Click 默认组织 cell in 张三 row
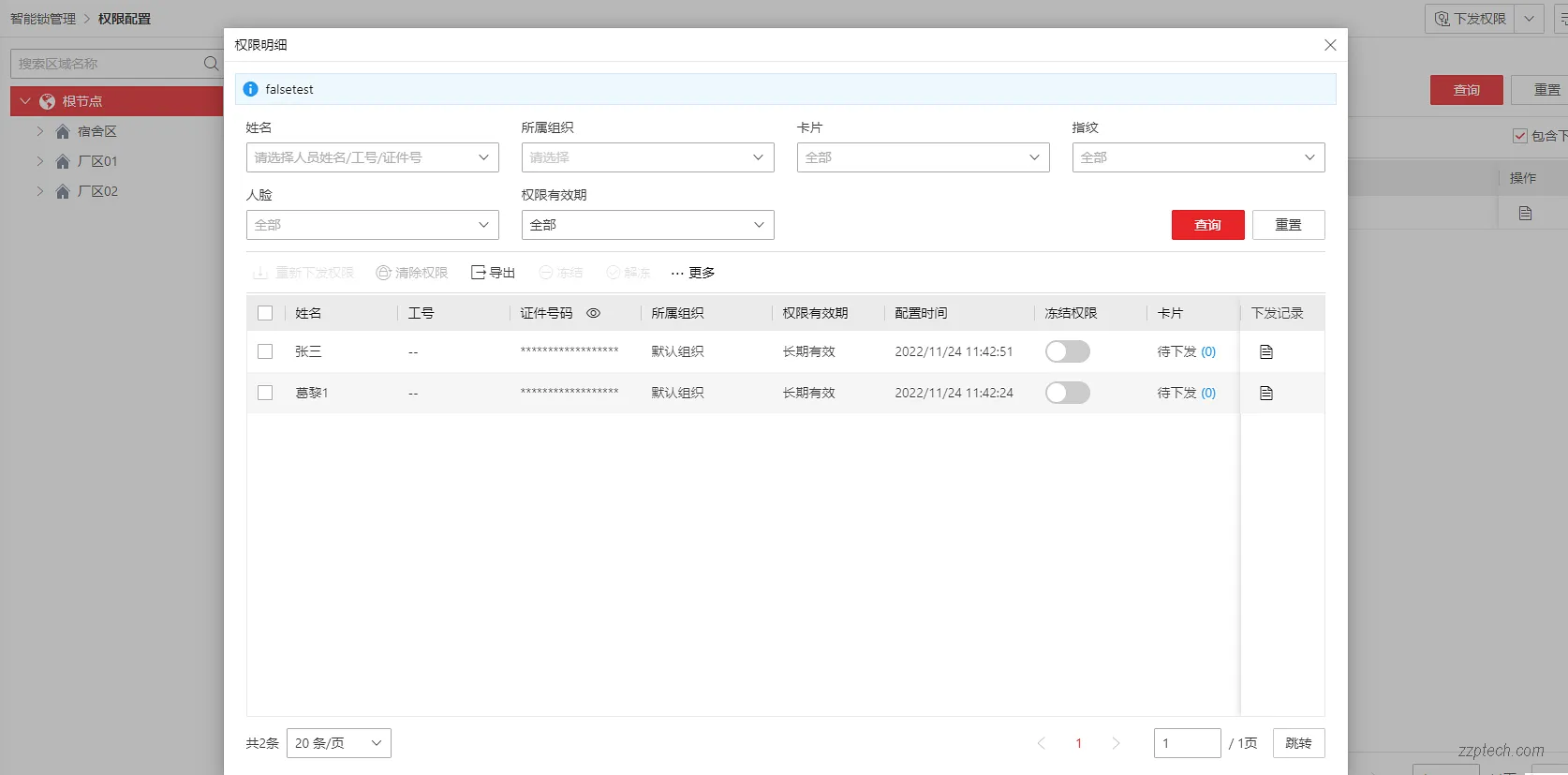 [677, 351]
